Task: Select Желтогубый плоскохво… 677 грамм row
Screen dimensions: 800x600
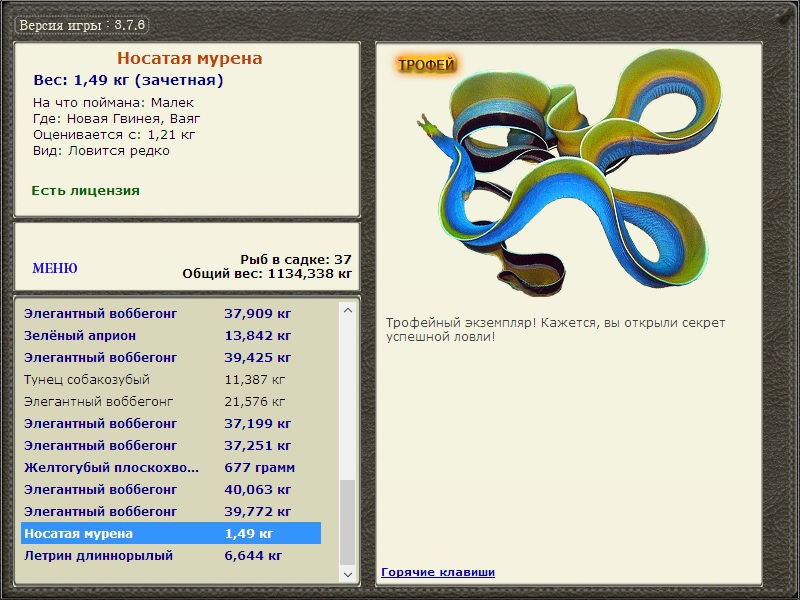Action: 171,467
